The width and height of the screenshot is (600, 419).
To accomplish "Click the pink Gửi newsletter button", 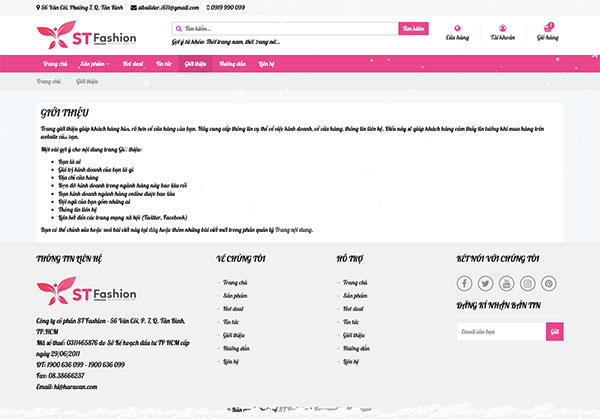I will (x=554, y=332).
